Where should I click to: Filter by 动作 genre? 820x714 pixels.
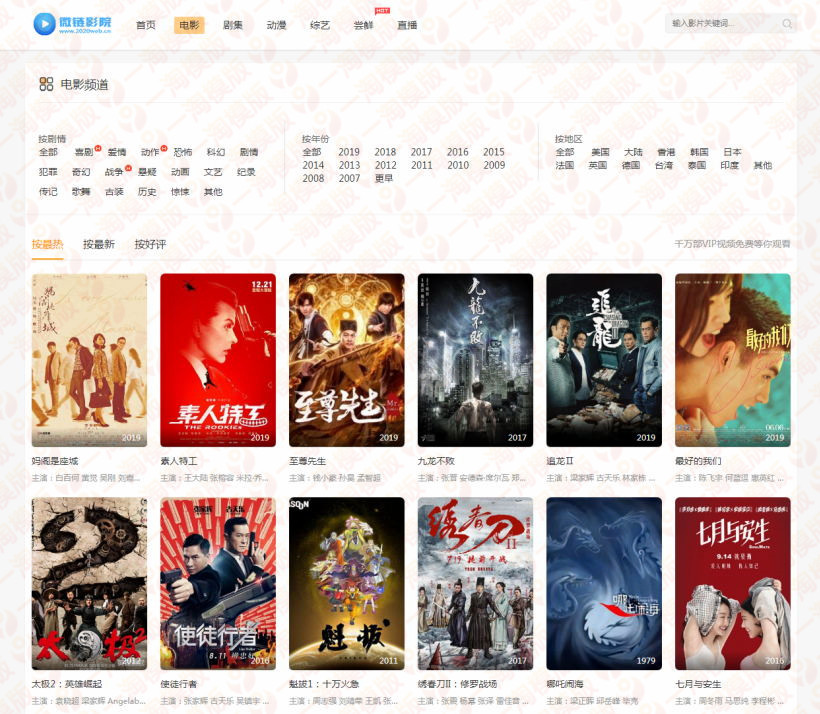click(x=150, y=152)
